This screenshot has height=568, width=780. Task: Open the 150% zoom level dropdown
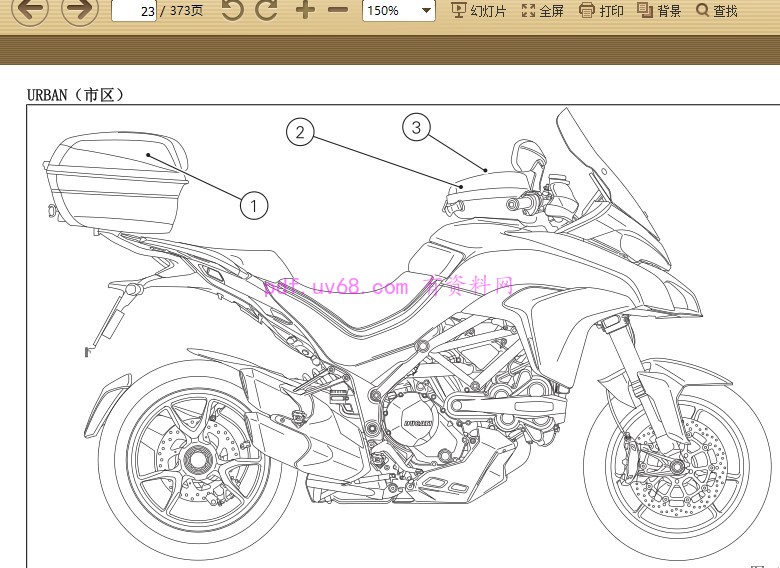pos(398,11)
